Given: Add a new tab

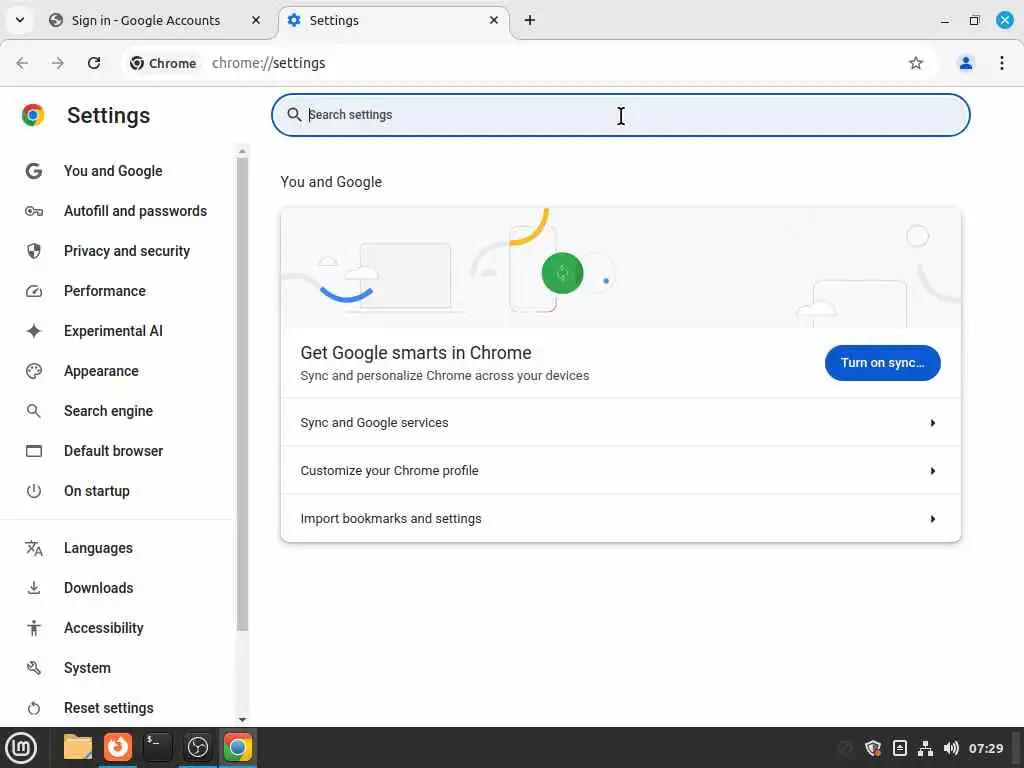Looking at the screenshot, I should [x=530, y=20].
